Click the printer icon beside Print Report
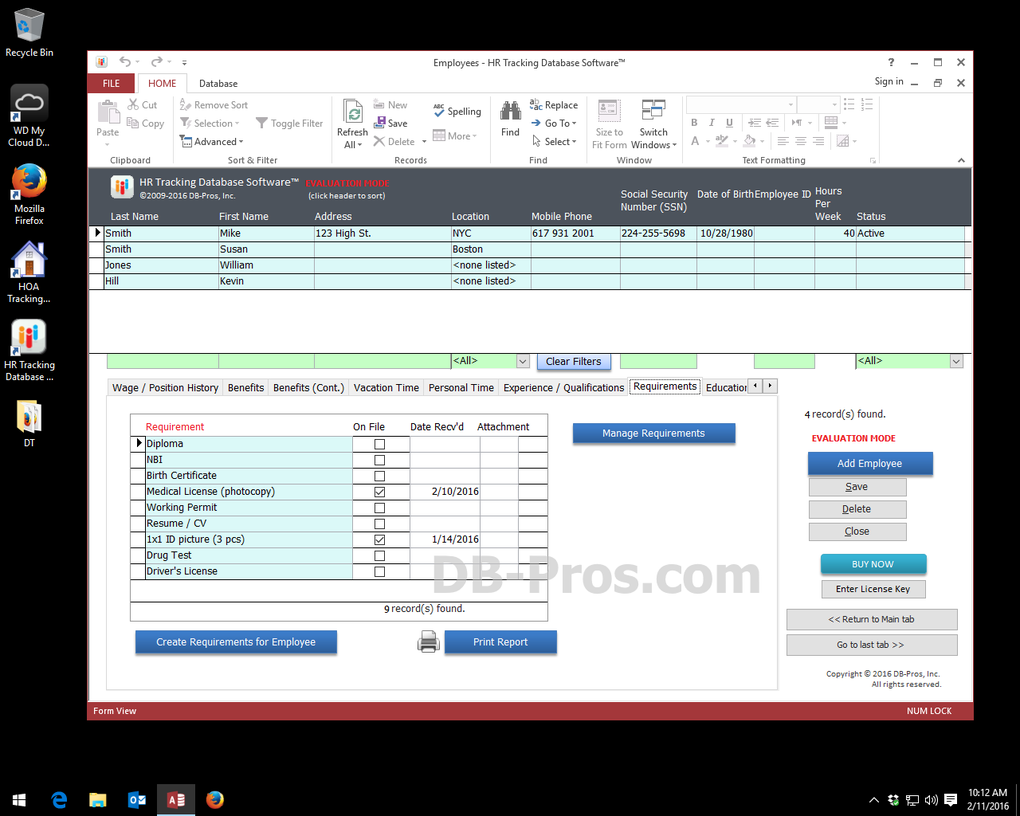The width and height of the screenshot is (1020, 816). tap(428, 642)
